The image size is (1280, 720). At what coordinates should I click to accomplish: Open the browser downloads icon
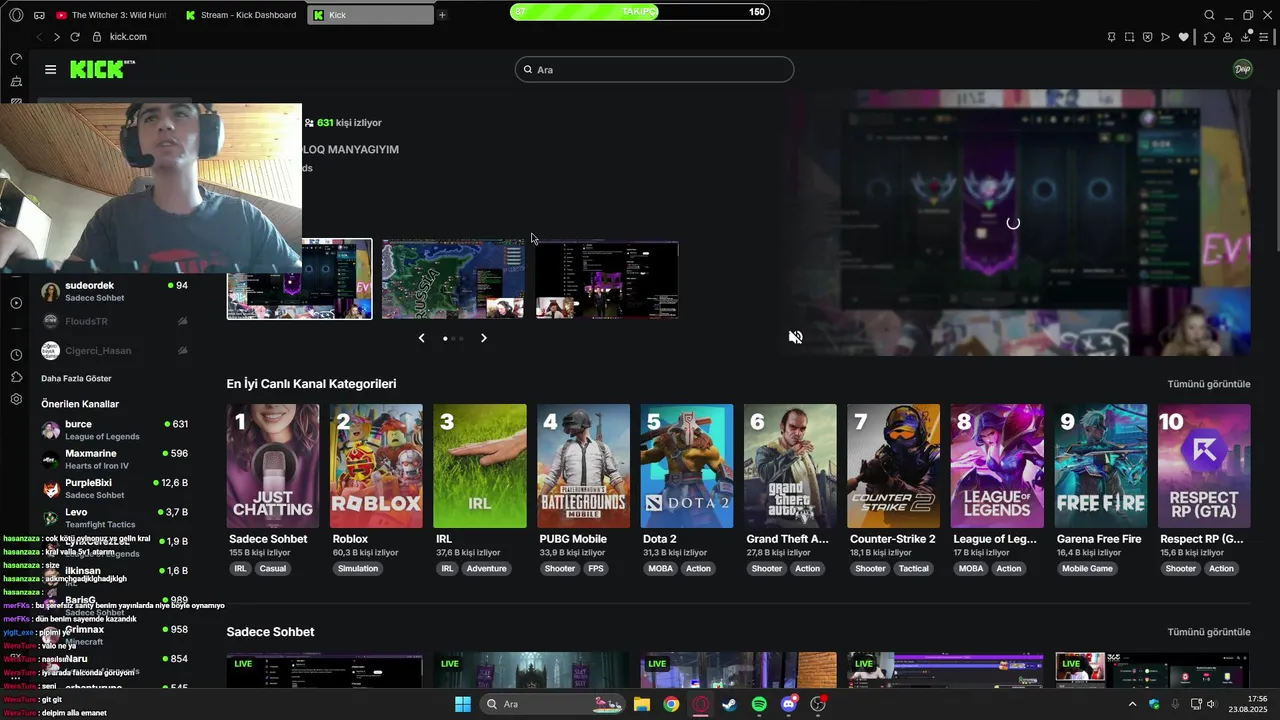click(x=1246, y=37)
